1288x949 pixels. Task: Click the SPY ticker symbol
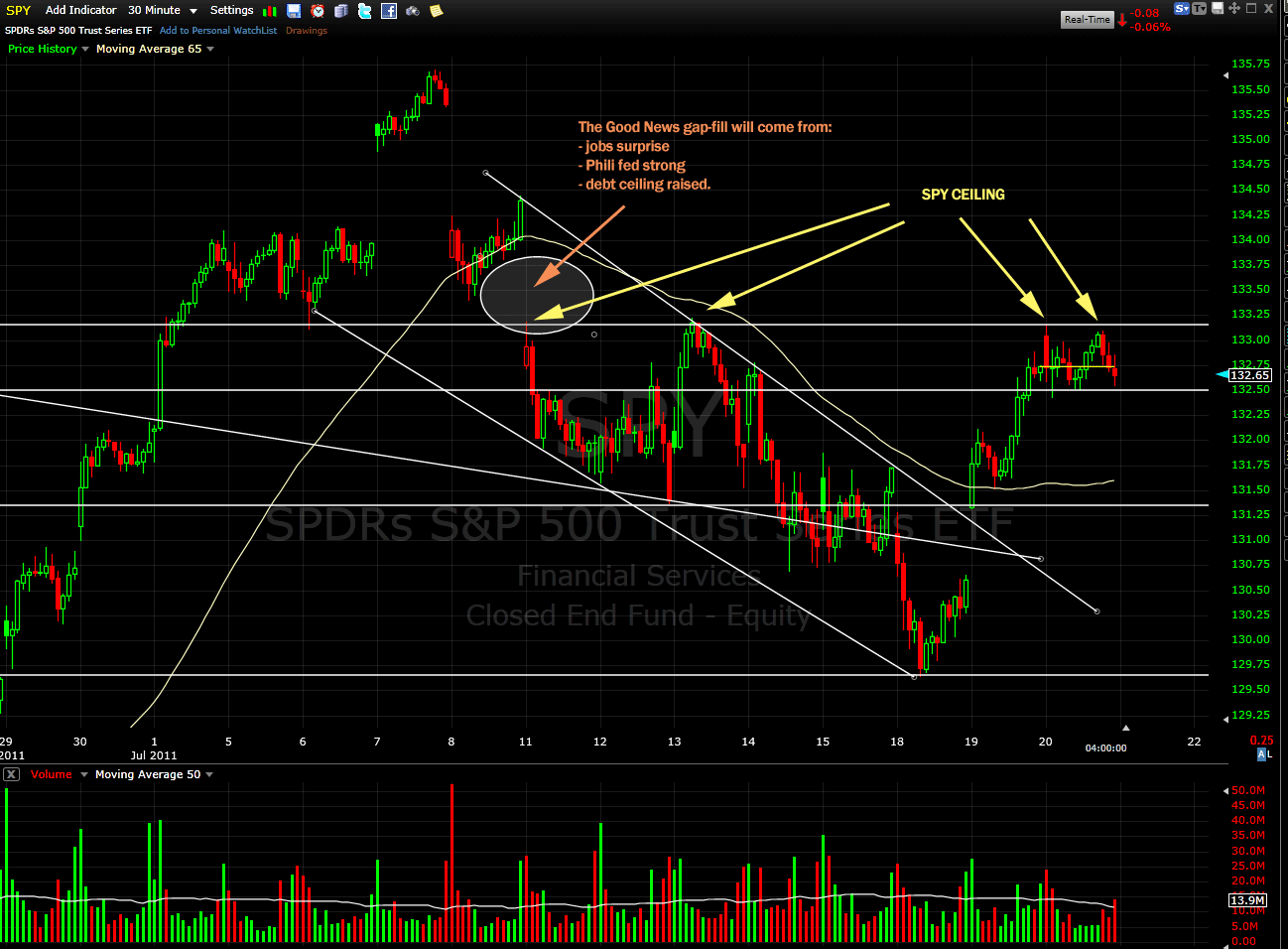[19, 10]
